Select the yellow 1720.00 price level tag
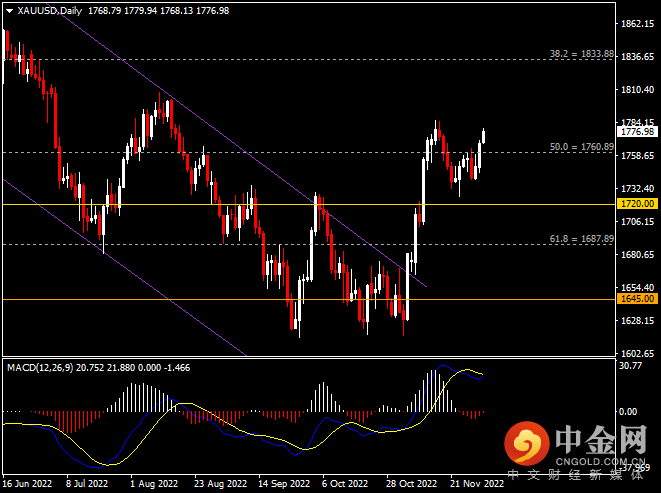The image size is (661, 493). pyautogui.click(x=637, y=204)
